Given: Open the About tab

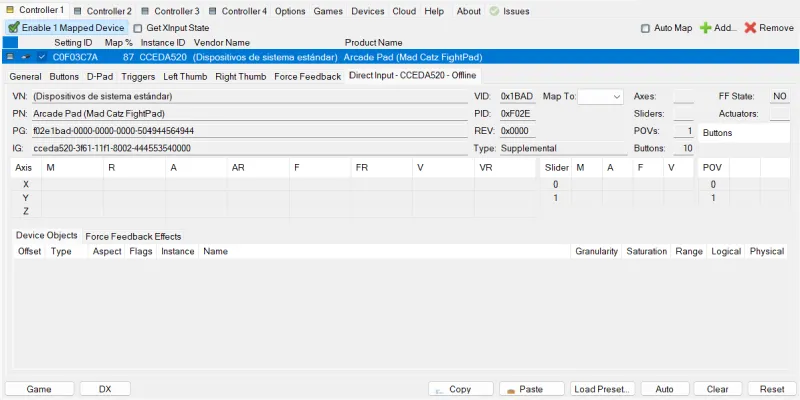Looking at the screenshot, I should click(x=468, y=11).
